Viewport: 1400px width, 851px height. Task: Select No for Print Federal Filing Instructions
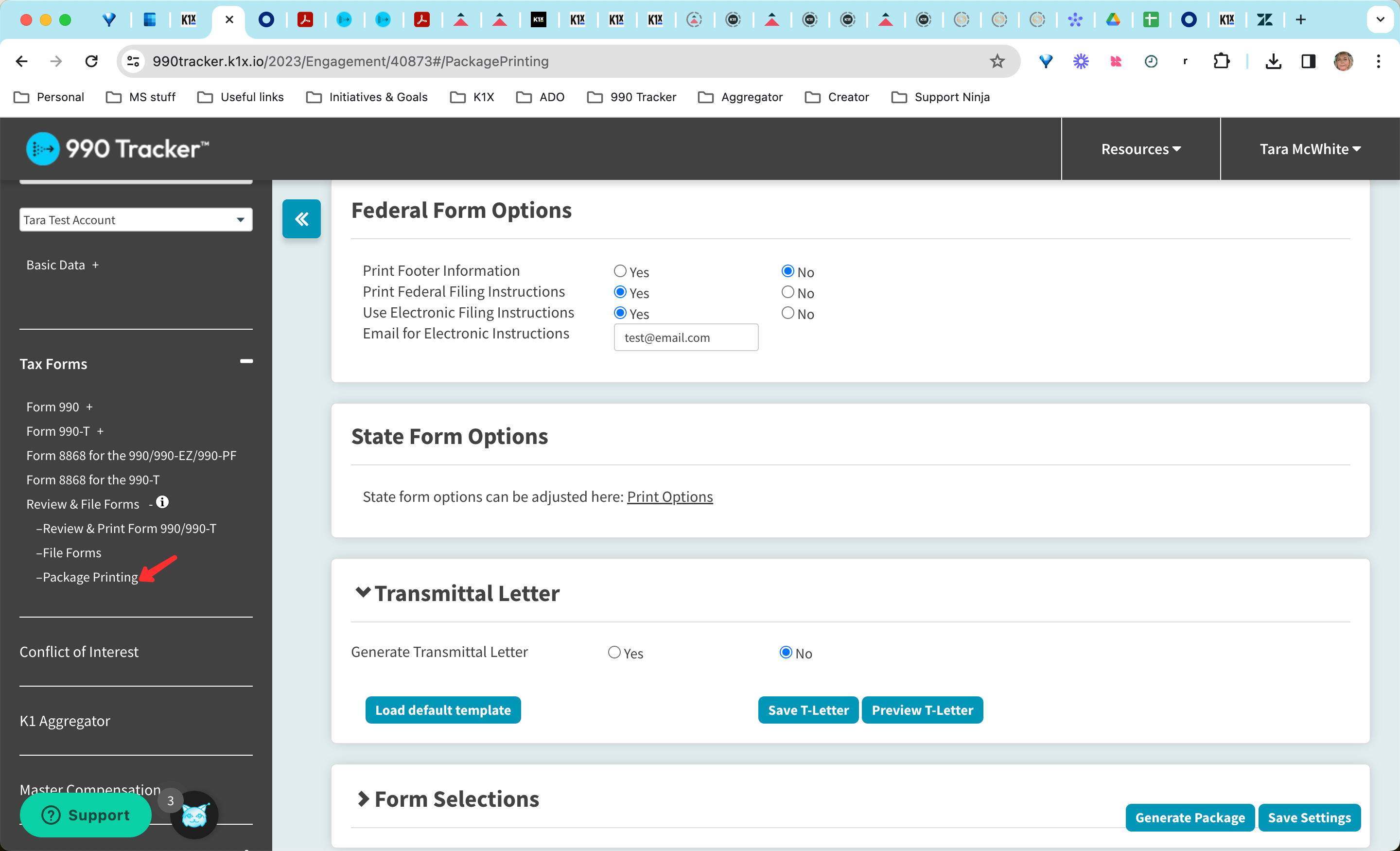(787, 292)
